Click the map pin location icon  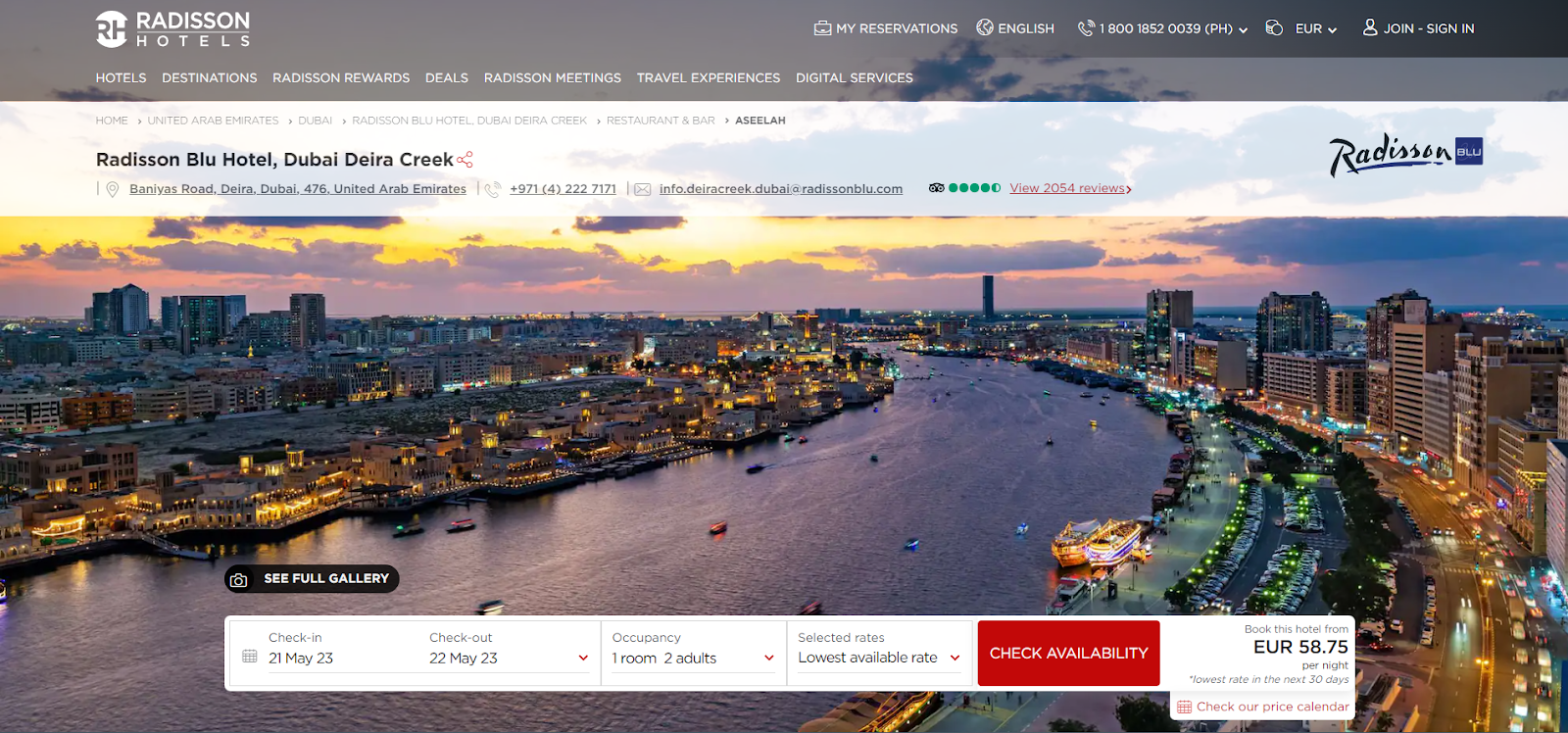pos(113,189)
